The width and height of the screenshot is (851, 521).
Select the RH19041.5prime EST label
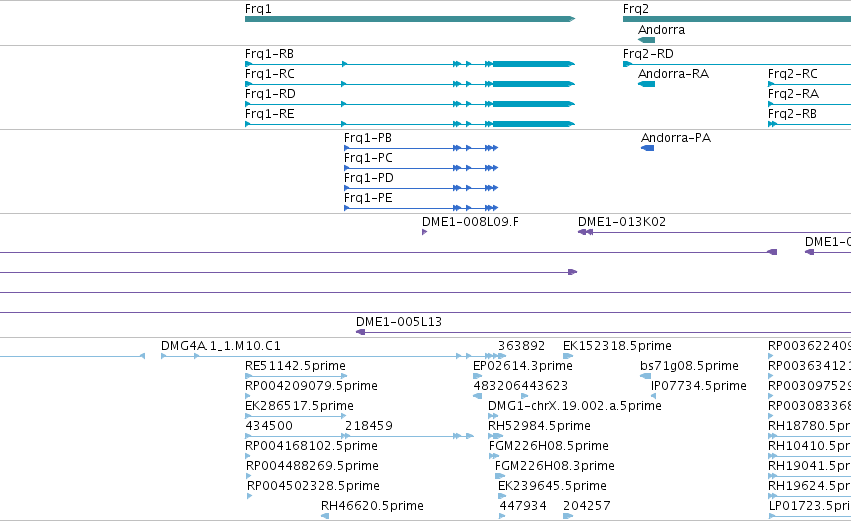pyautogui.click(x=809, y=466)
